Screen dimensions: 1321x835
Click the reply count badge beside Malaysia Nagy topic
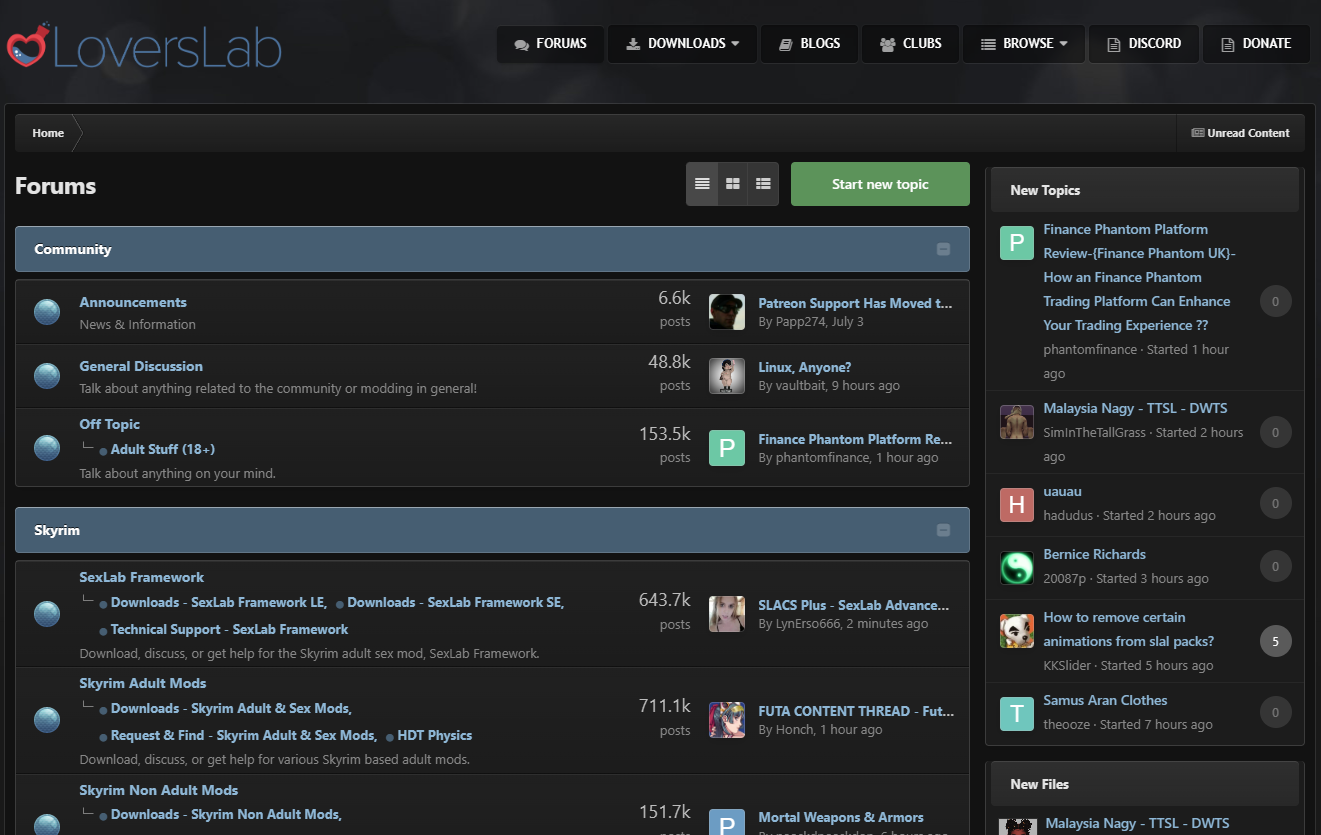point(1275,432)
